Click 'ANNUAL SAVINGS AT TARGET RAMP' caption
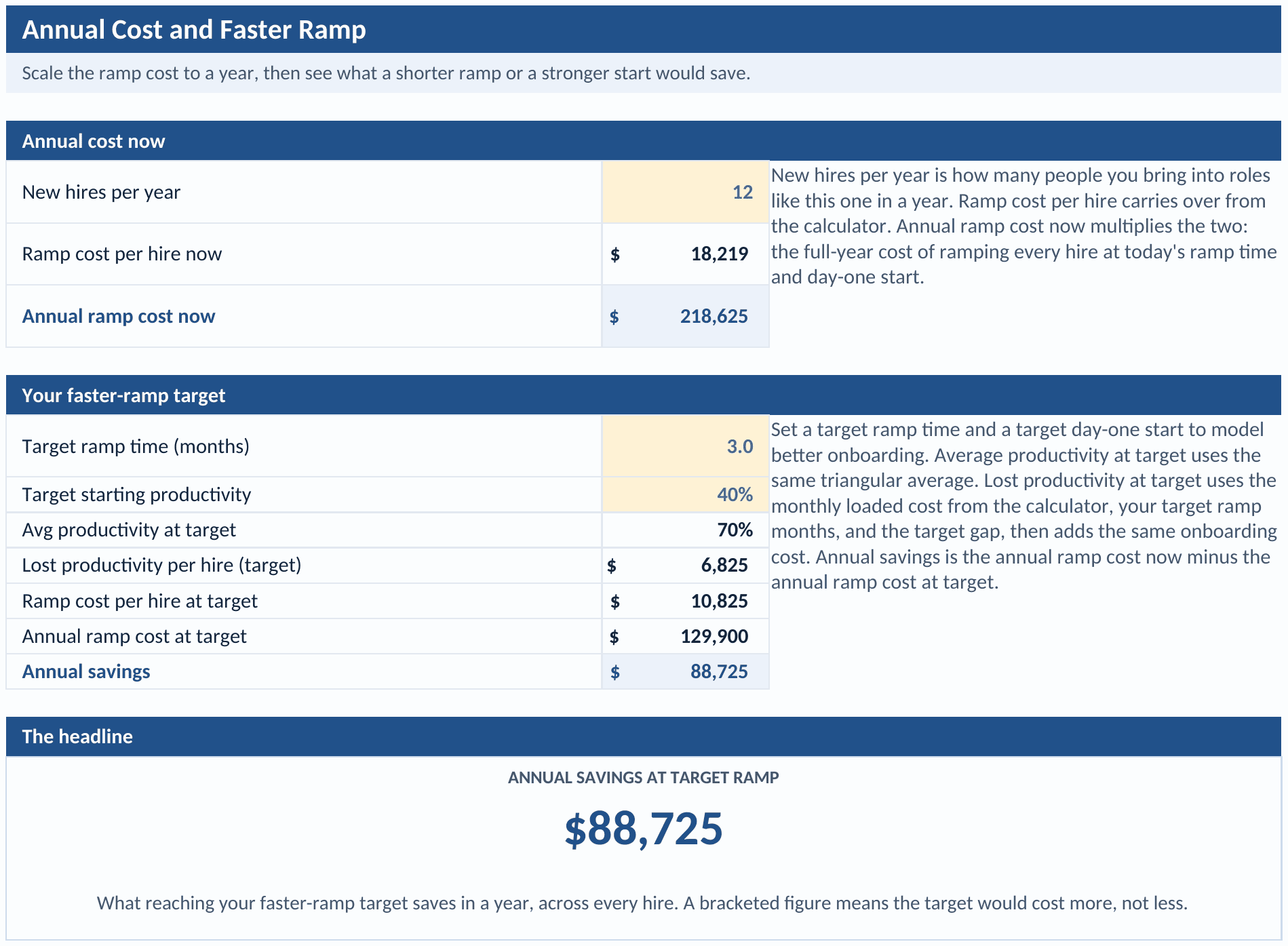1288x946 pixels. (644, 777)
